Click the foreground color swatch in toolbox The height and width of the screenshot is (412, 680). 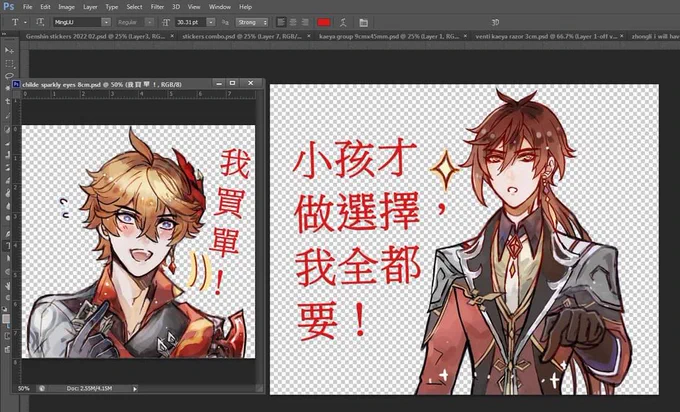(6, 319)
